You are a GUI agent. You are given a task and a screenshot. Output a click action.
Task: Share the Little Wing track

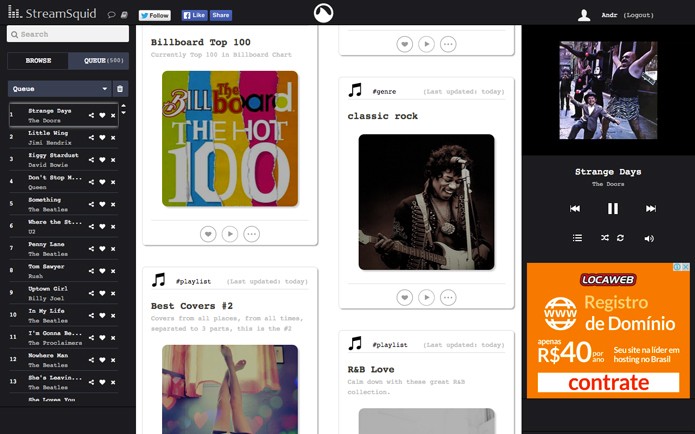pyautogui.click(x=91, y=137)
